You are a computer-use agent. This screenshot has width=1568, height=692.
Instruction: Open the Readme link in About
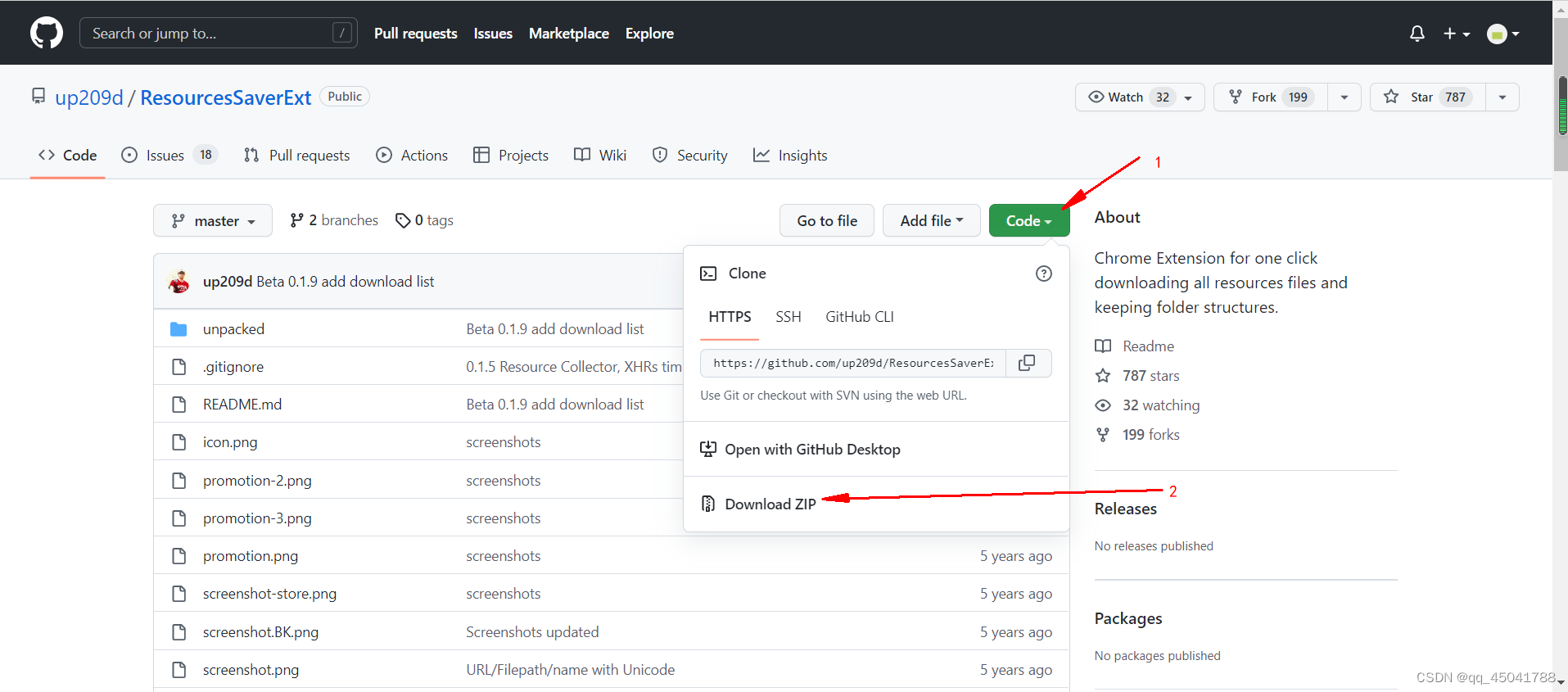click(1135, 346)
